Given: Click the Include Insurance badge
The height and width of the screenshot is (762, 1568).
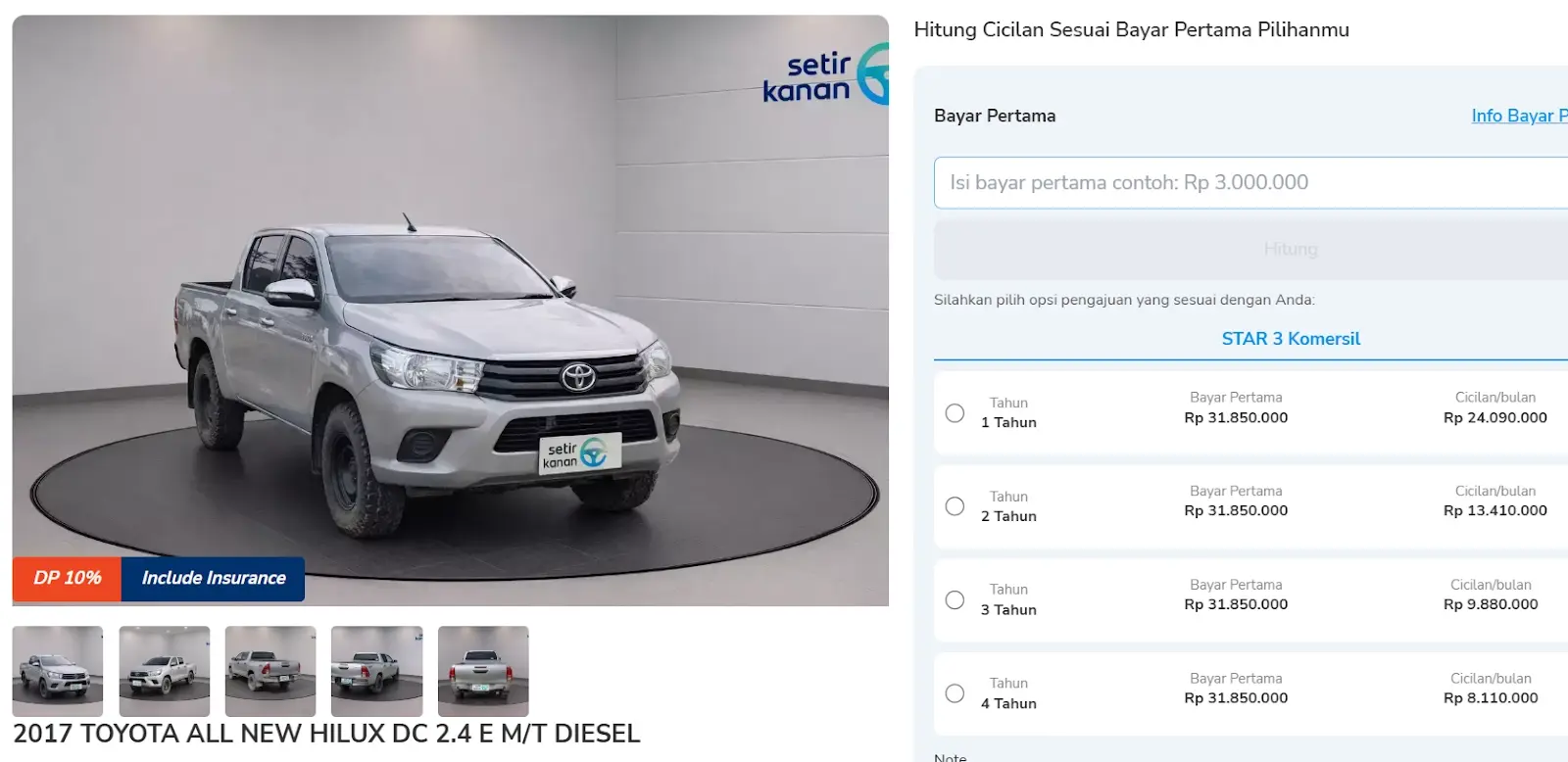Looking at the screenshot, I should click(x=213, y=578).
